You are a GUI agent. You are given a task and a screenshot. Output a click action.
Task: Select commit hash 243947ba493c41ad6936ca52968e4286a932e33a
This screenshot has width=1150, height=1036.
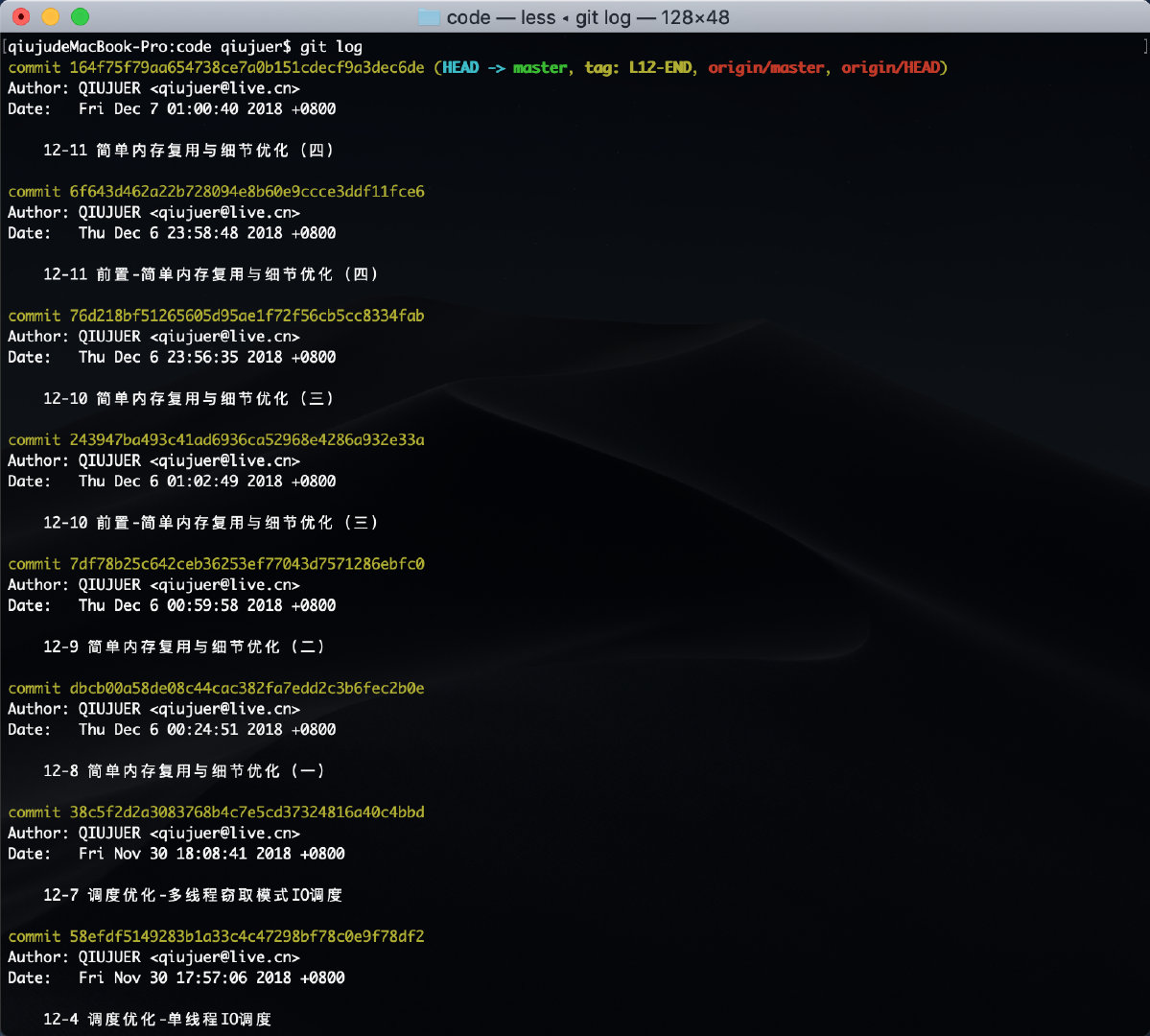coord(246,439)
